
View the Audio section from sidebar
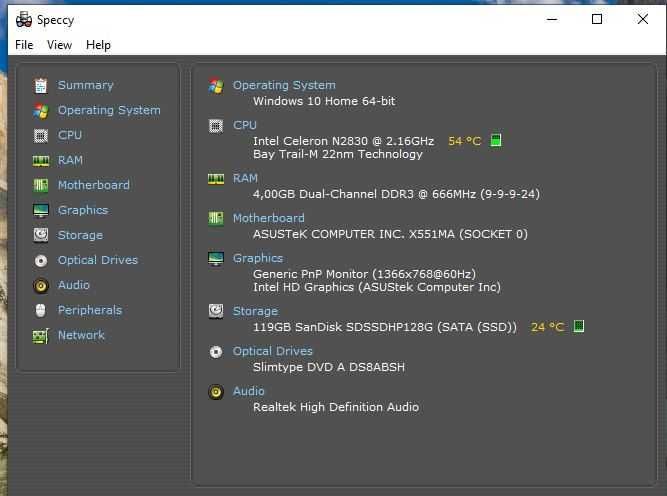click(74, 285)
